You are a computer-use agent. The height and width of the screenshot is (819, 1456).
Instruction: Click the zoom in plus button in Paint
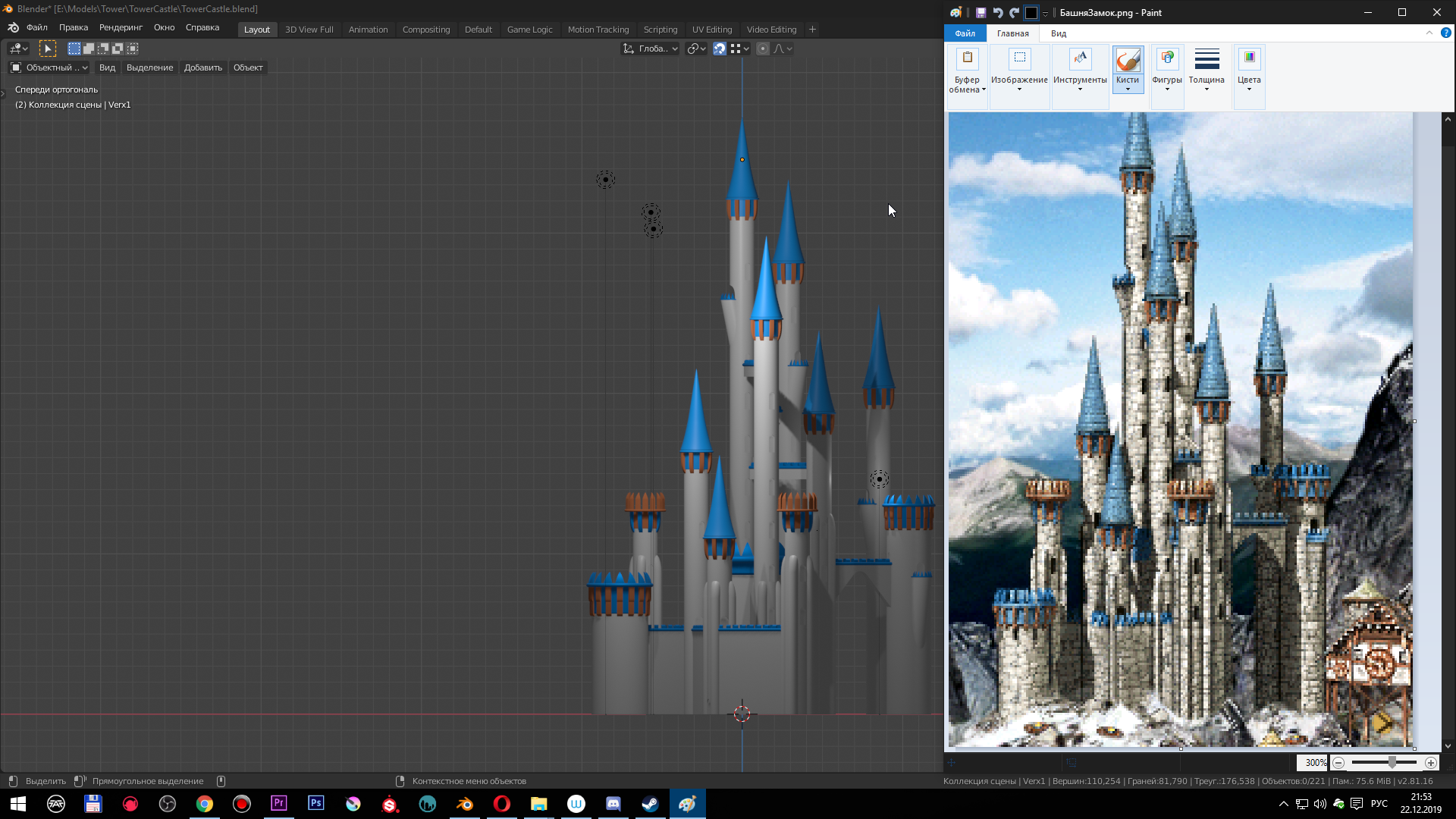pyautogui.click(x=1430, y=763)
